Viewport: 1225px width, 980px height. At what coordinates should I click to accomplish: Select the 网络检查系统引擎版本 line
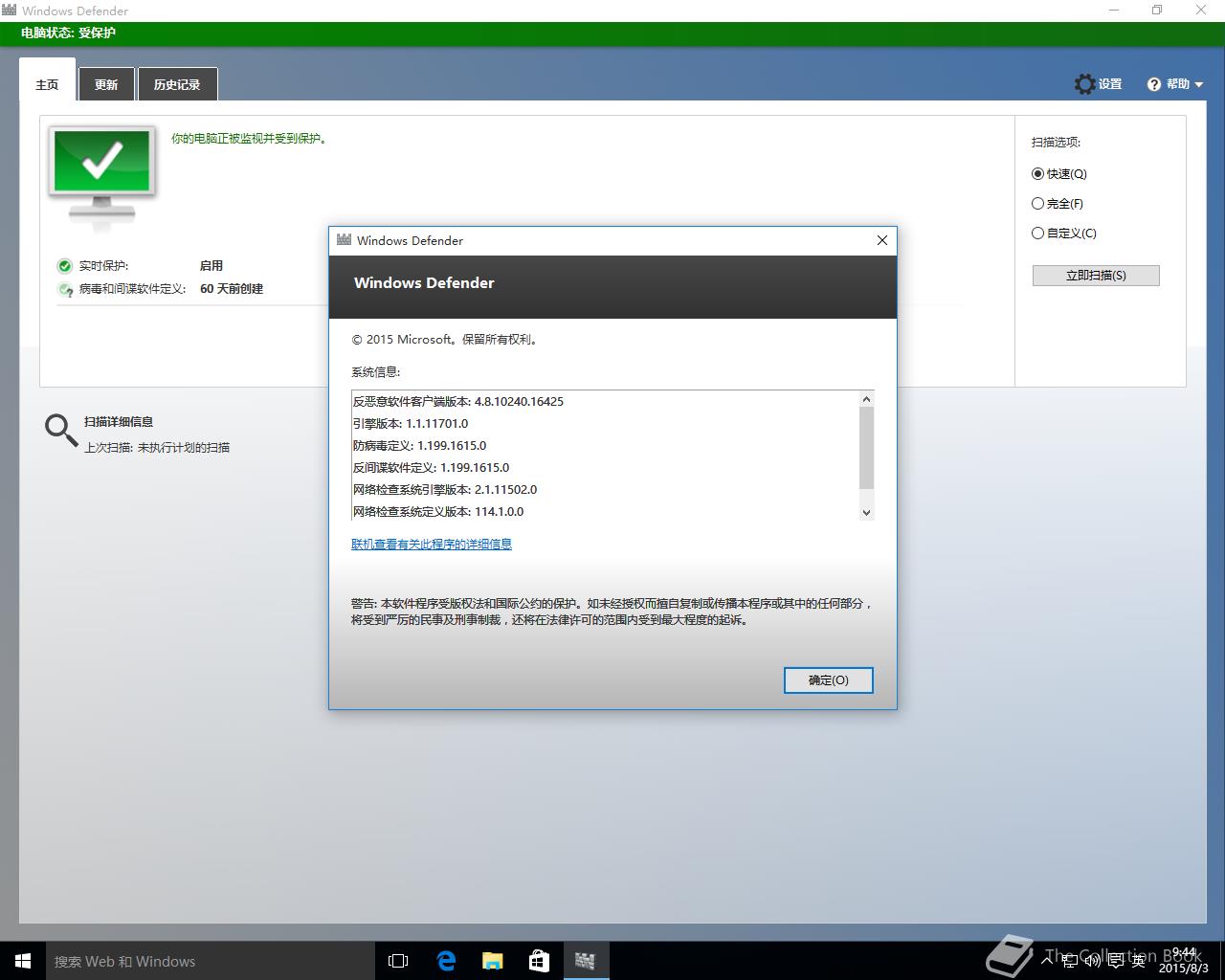[x=445, y=490]
